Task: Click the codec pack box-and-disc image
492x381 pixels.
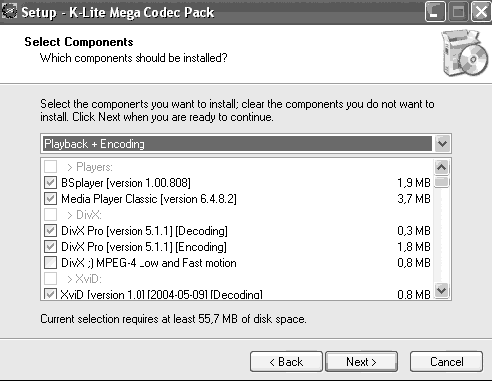Action: coord(465,53)
